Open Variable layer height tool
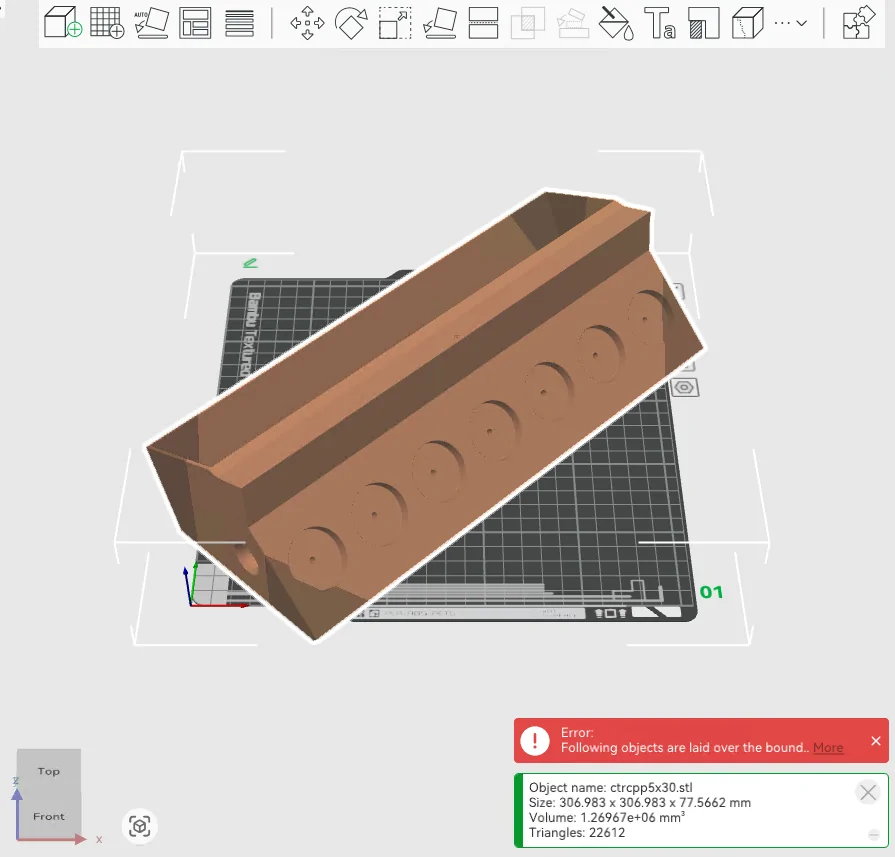This screenshot has width=895, height=857. tap(239, 23)
